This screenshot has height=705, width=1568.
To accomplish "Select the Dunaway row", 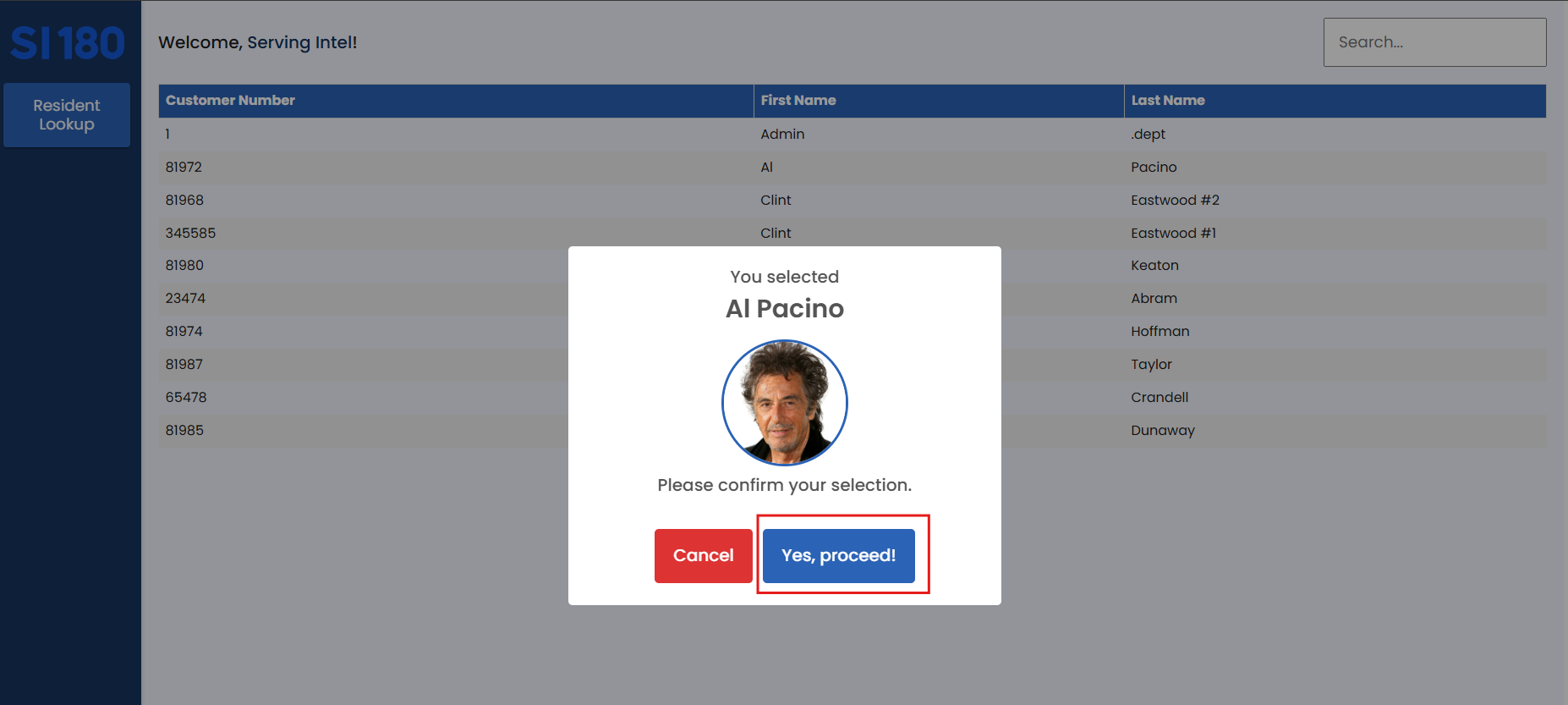I will coord(1162,431).
